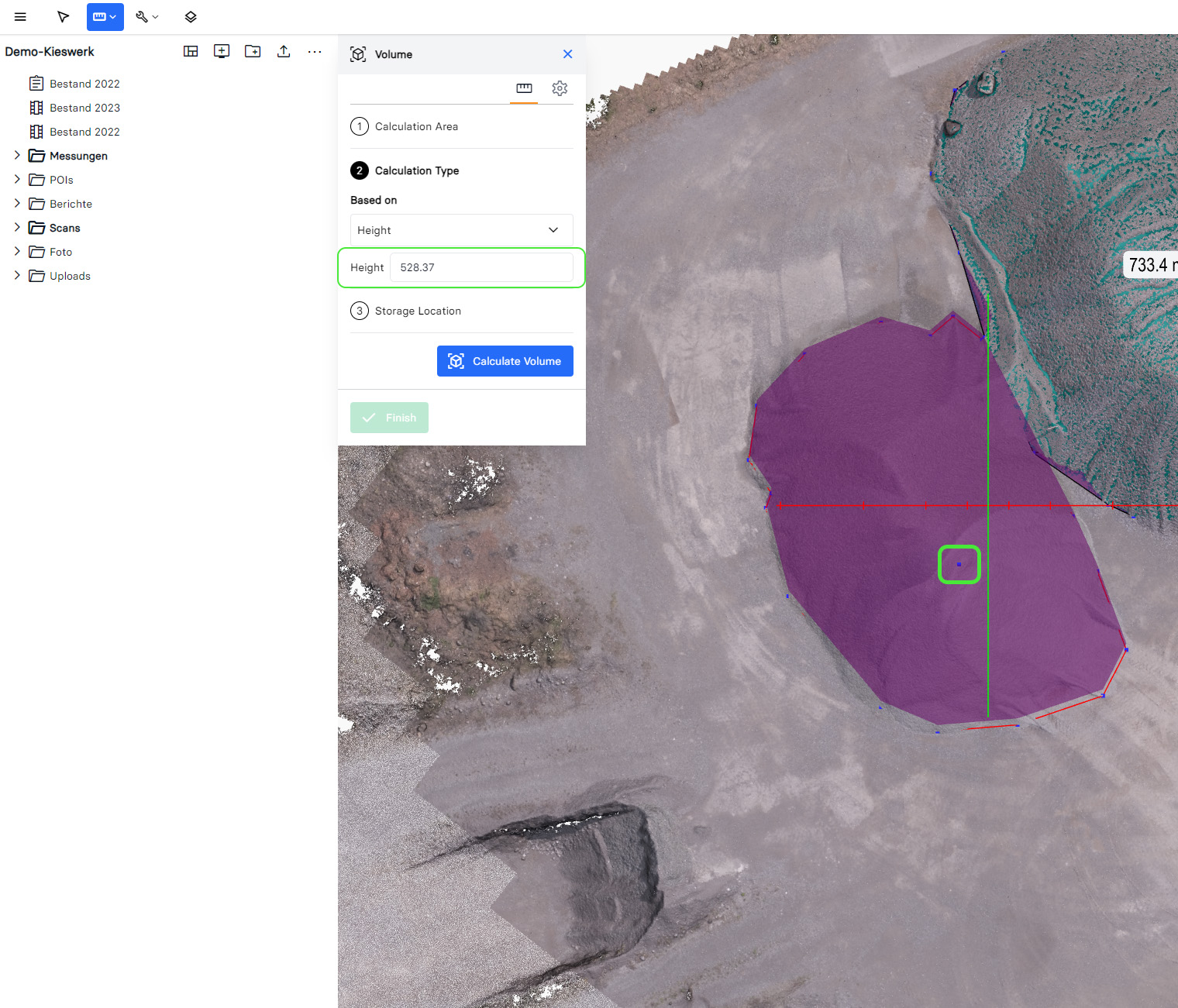The width and height of the screenshot is (1178, 1008).
Task: Click the layout view icon beside Demo-Kieswerk
Action: (191, 52)
